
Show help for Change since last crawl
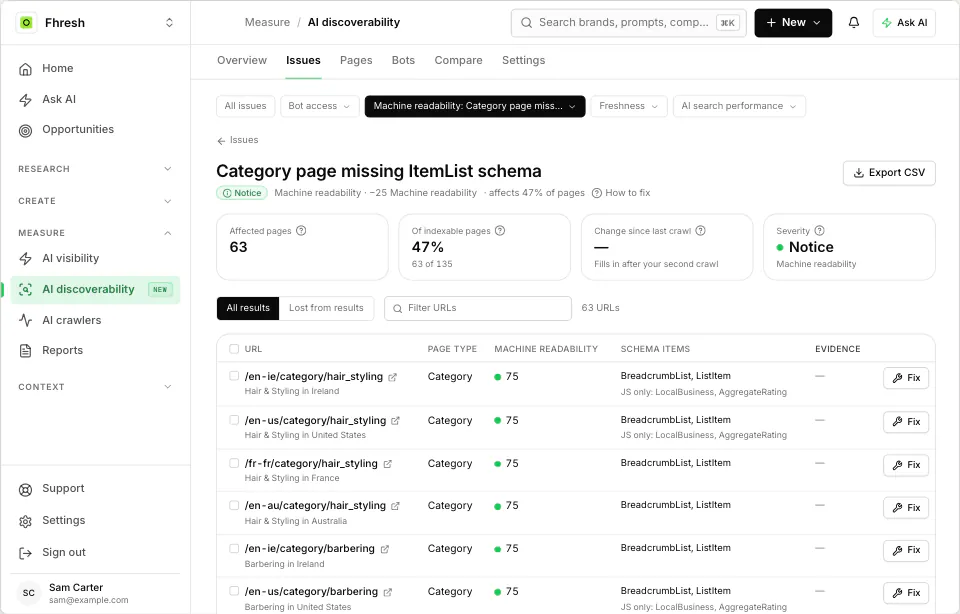tap(700, 231)
